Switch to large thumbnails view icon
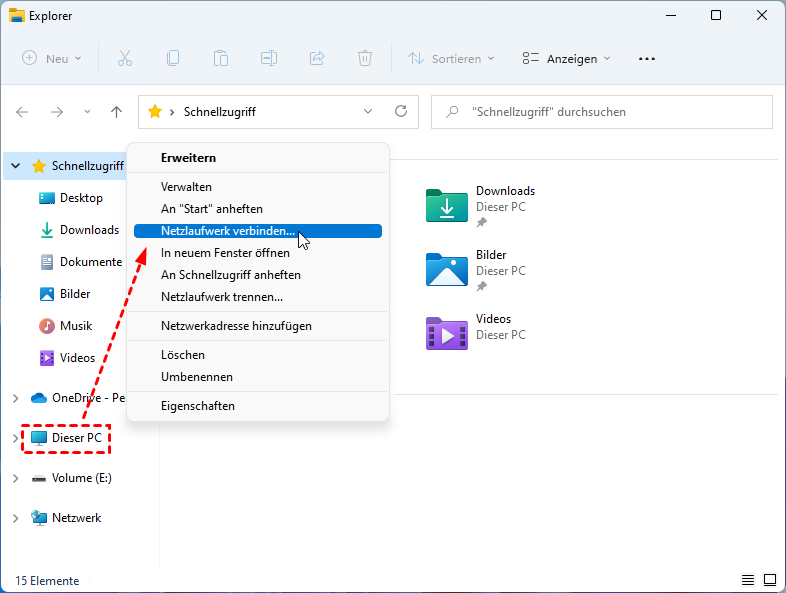 click(770, 580)
